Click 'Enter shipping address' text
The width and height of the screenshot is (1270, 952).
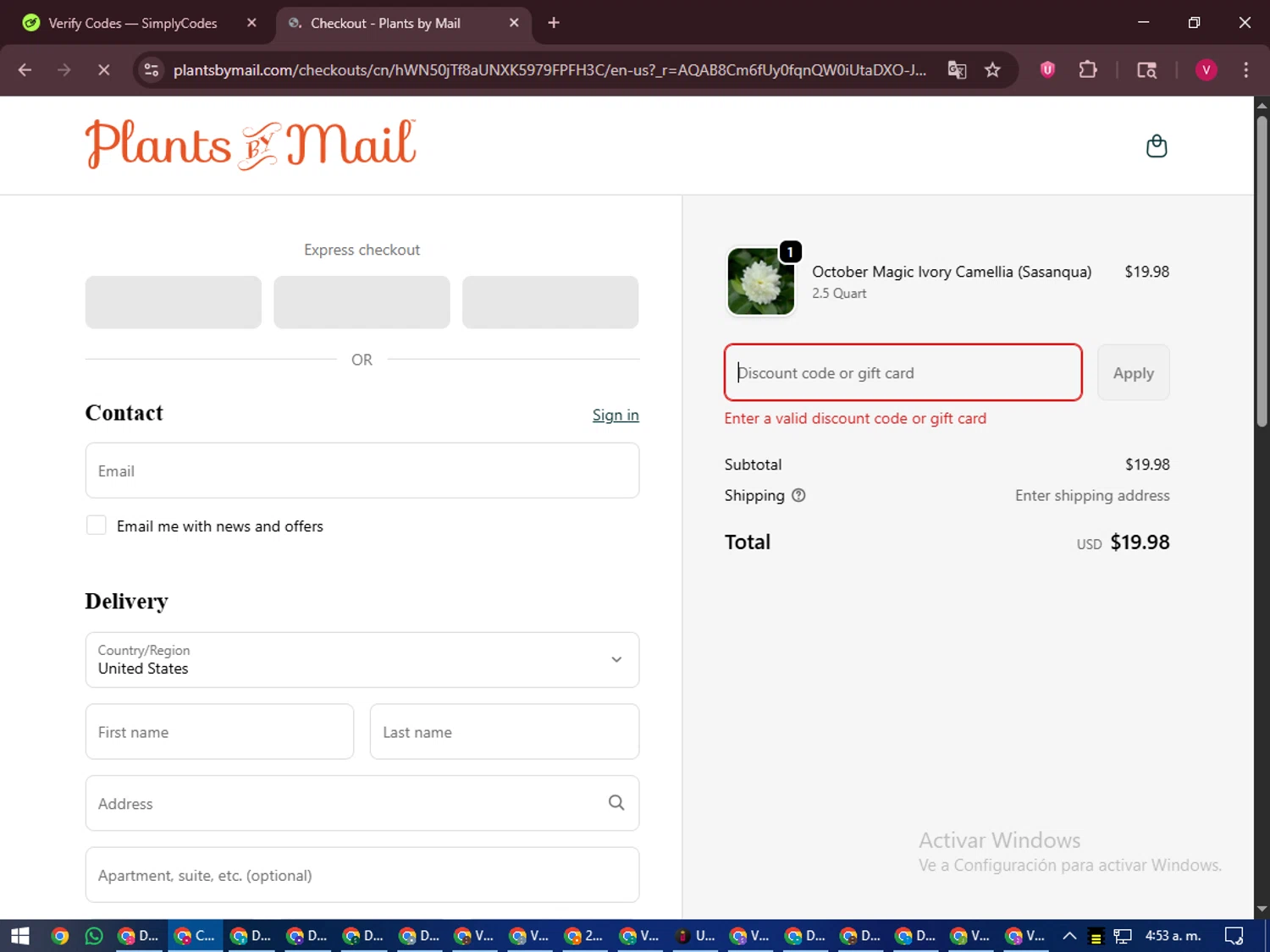[x=1092, y=496]
